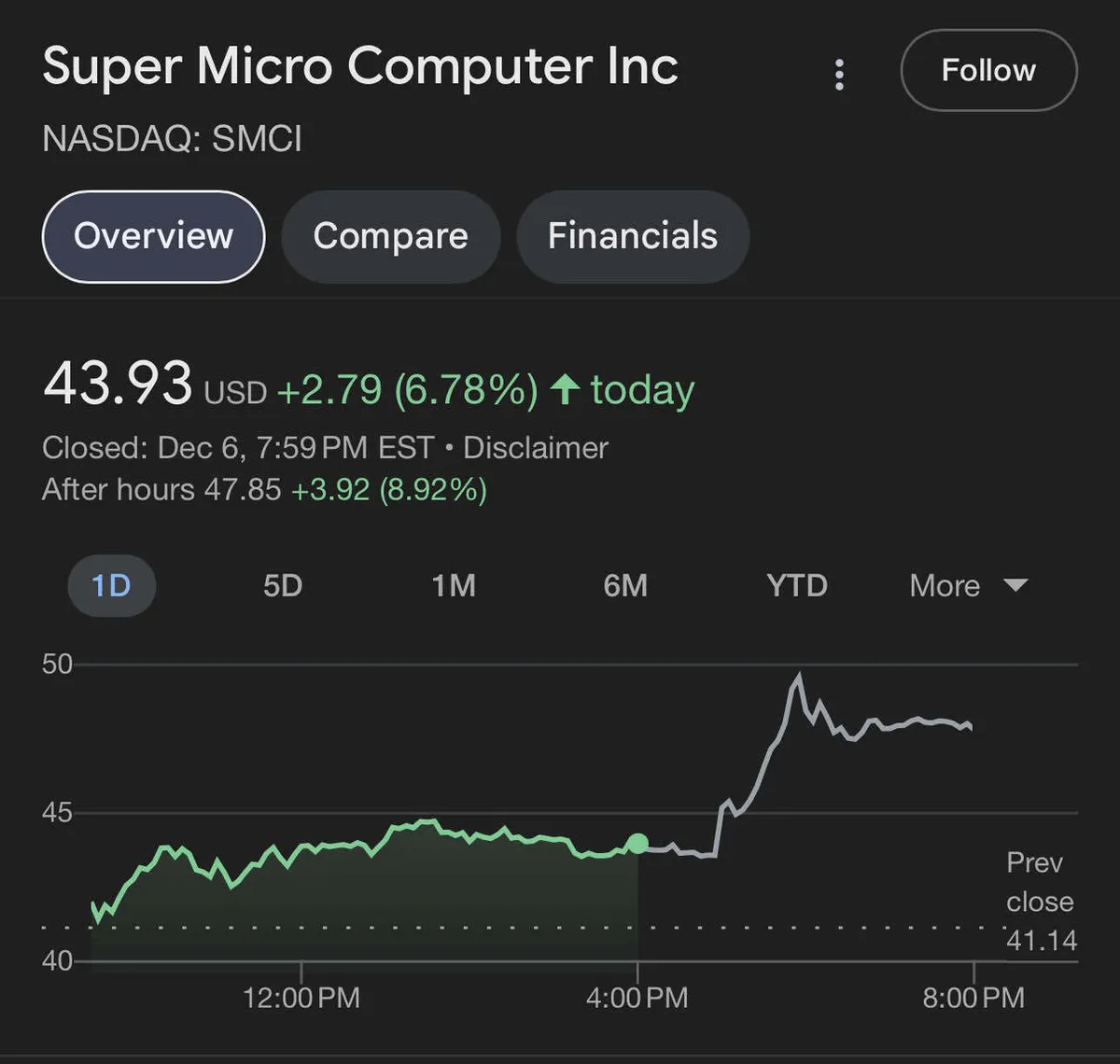Viewport: 1120px width, 1064px height.
Task: Click the dropdown arrow beside More
Action: pyautogui.click(x=1015, y=586)
